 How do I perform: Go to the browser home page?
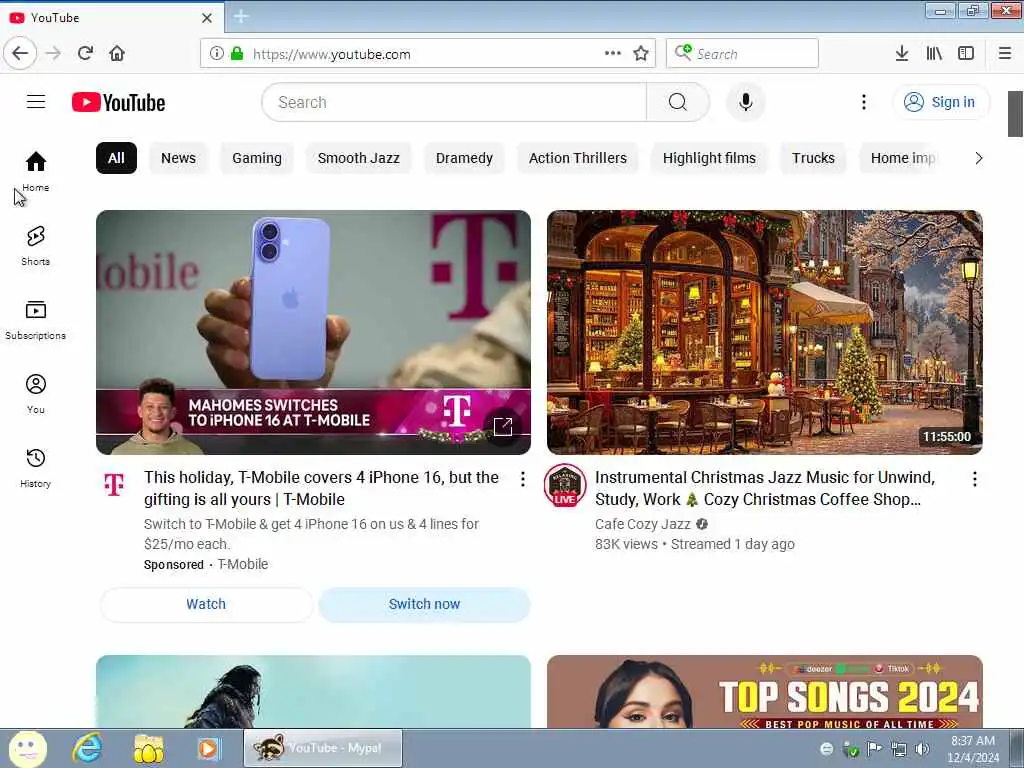click(x=117, y=53)
